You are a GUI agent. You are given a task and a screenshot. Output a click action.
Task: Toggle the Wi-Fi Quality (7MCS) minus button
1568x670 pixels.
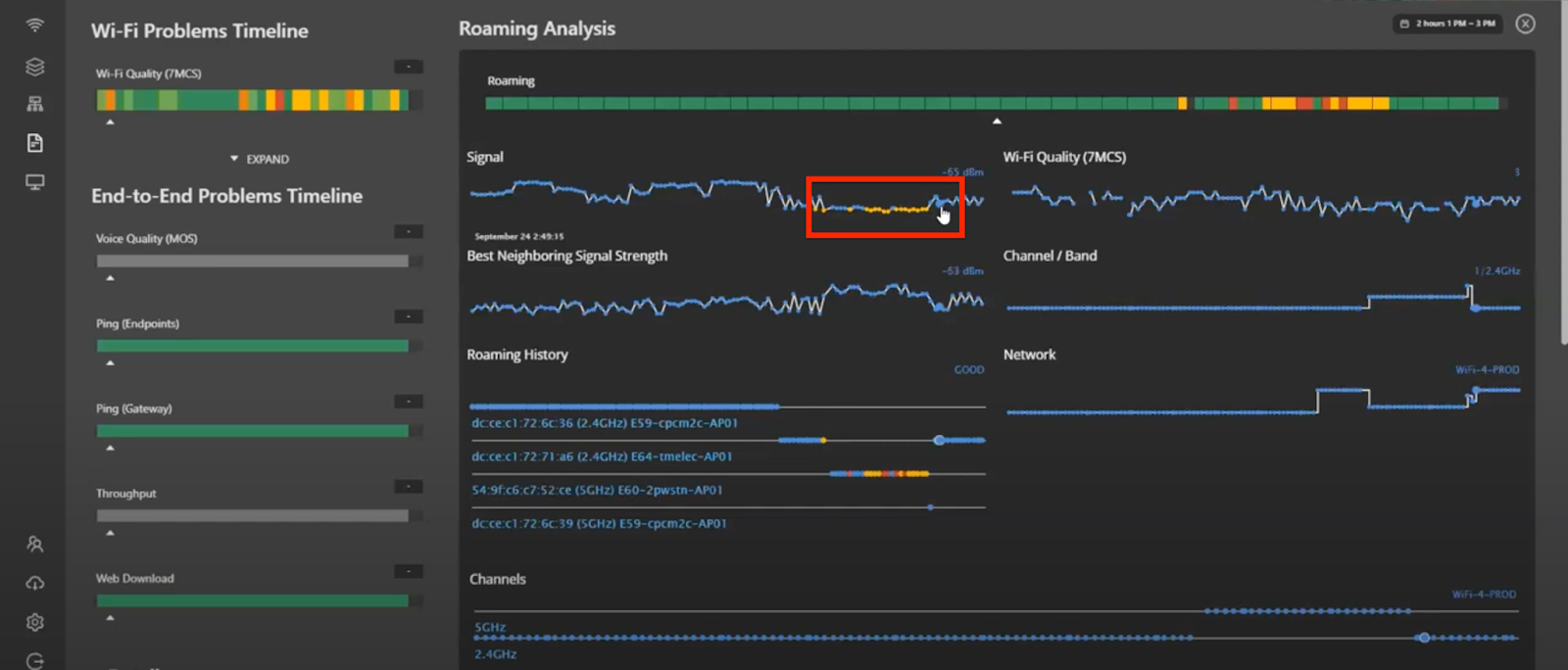click(x=408, y=67)
